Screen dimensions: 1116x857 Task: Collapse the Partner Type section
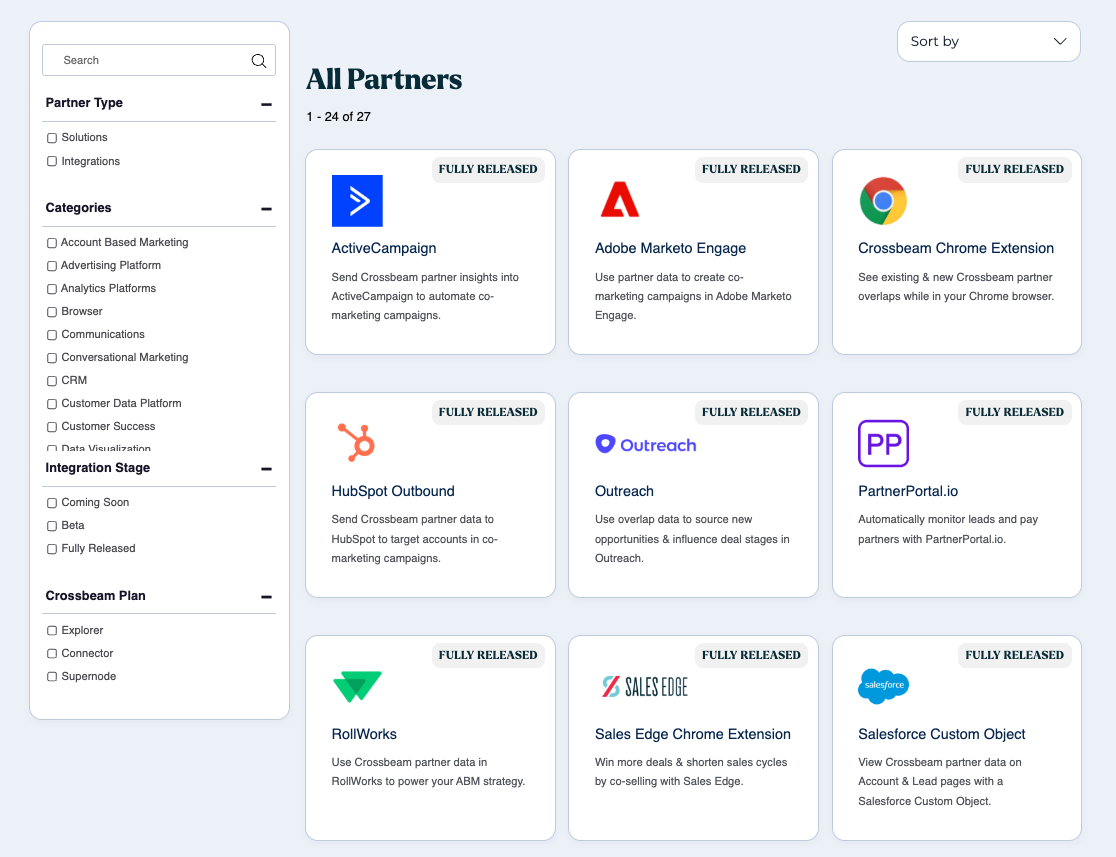(266, 105)
